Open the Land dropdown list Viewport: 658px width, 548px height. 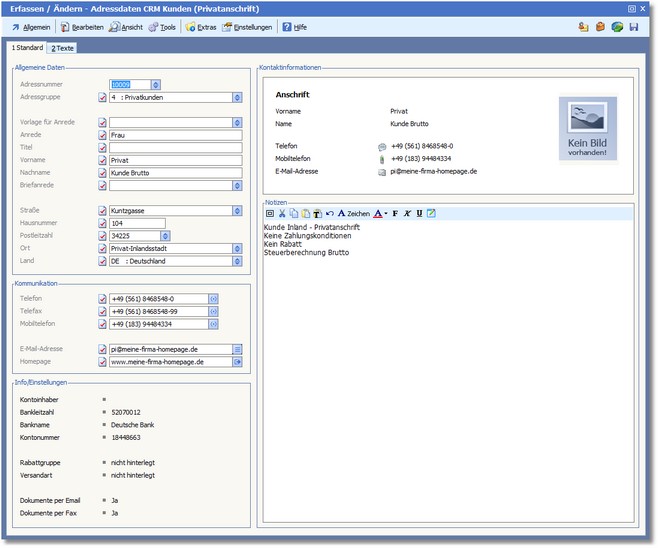tap(237, 261)
